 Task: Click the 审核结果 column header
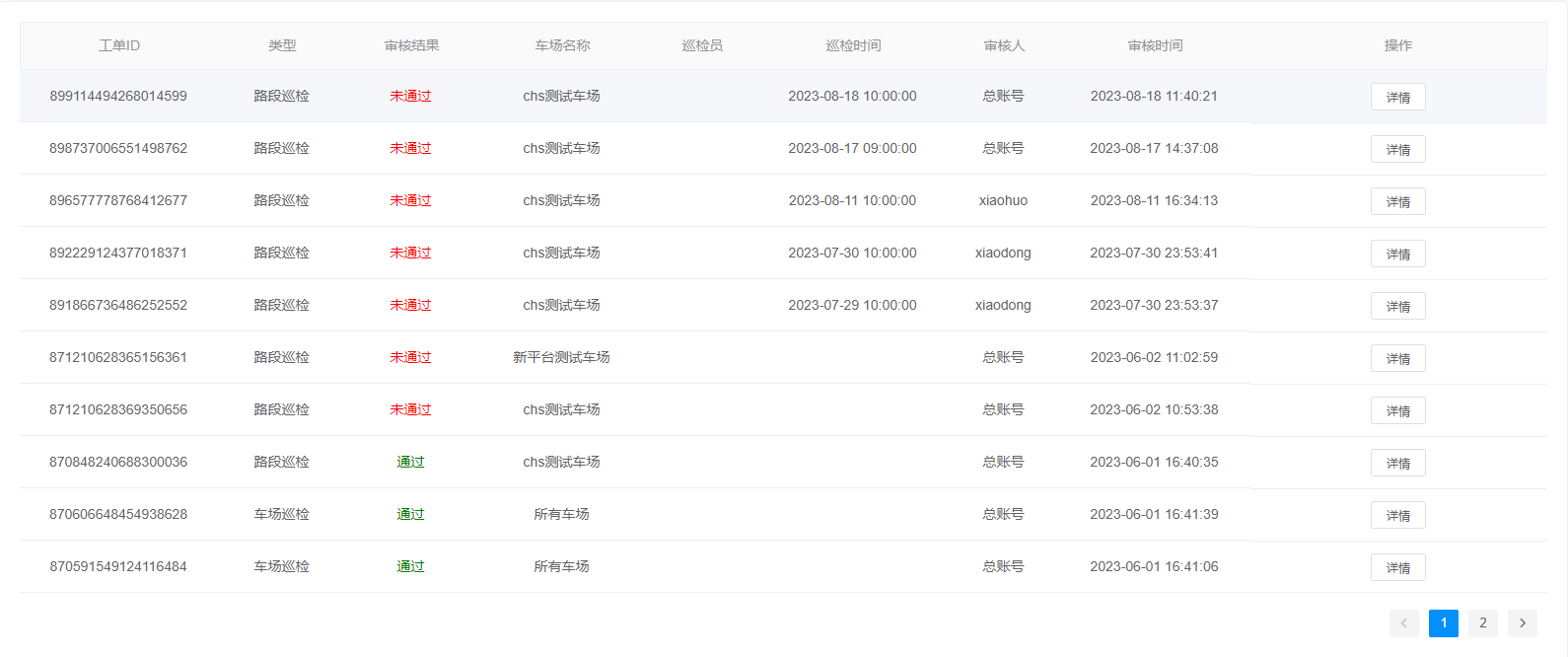click(x=411, y=45)
